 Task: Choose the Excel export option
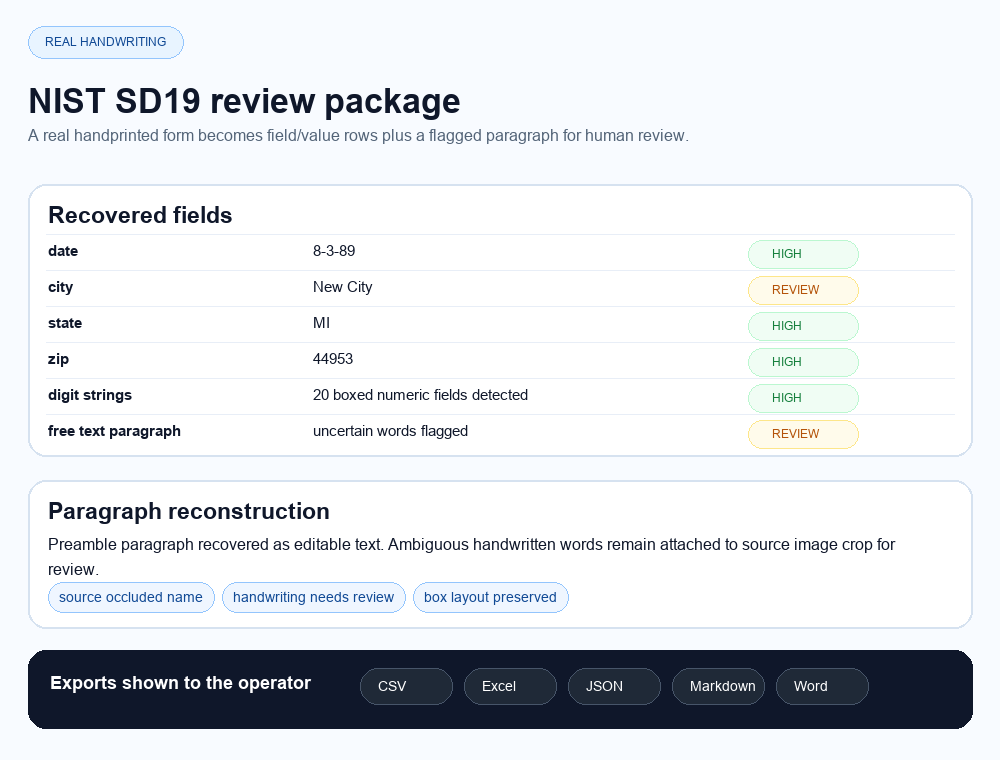(510, 686)
